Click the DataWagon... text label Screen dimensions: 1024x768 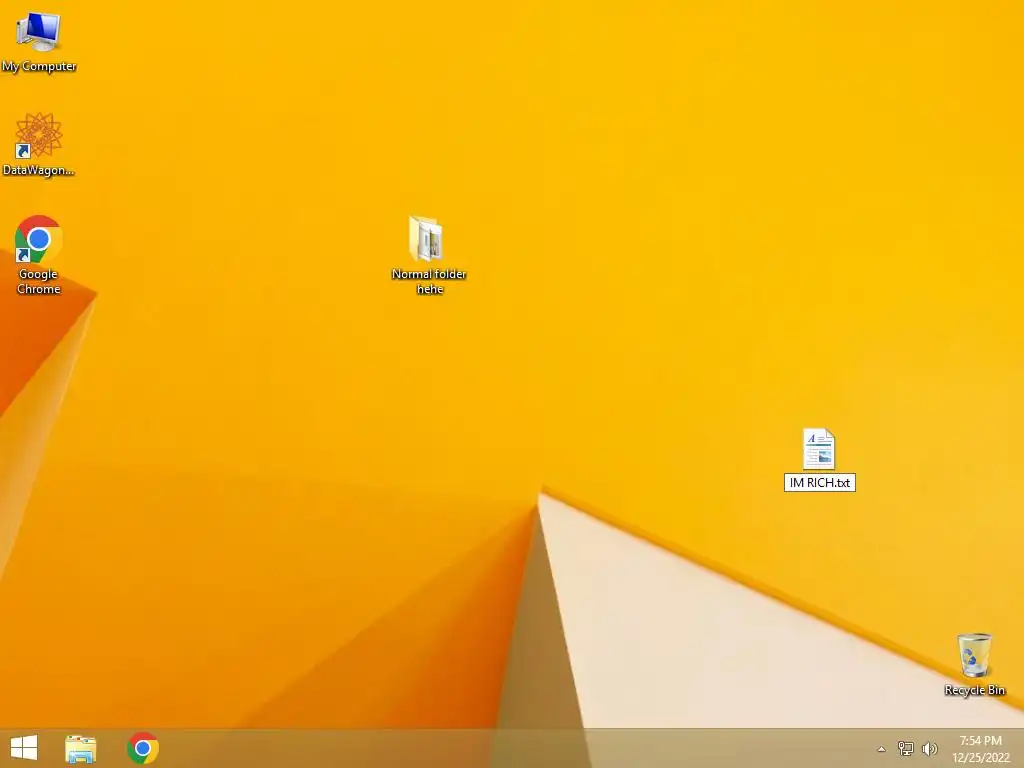[39, 170]
